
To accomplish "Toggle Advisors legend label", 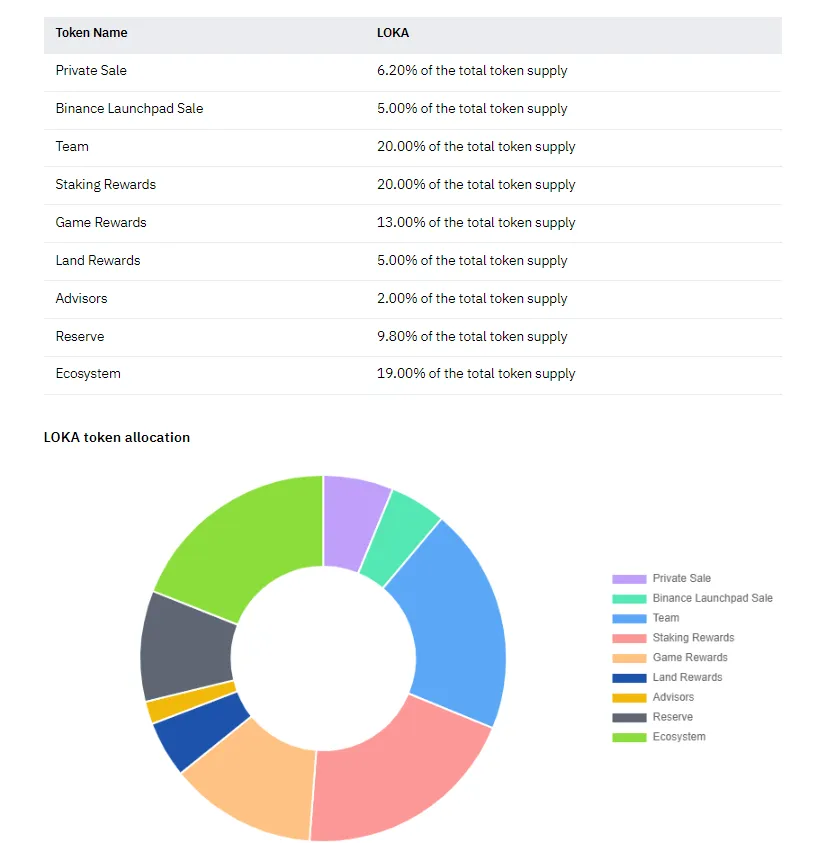I will tap(673, 697).
